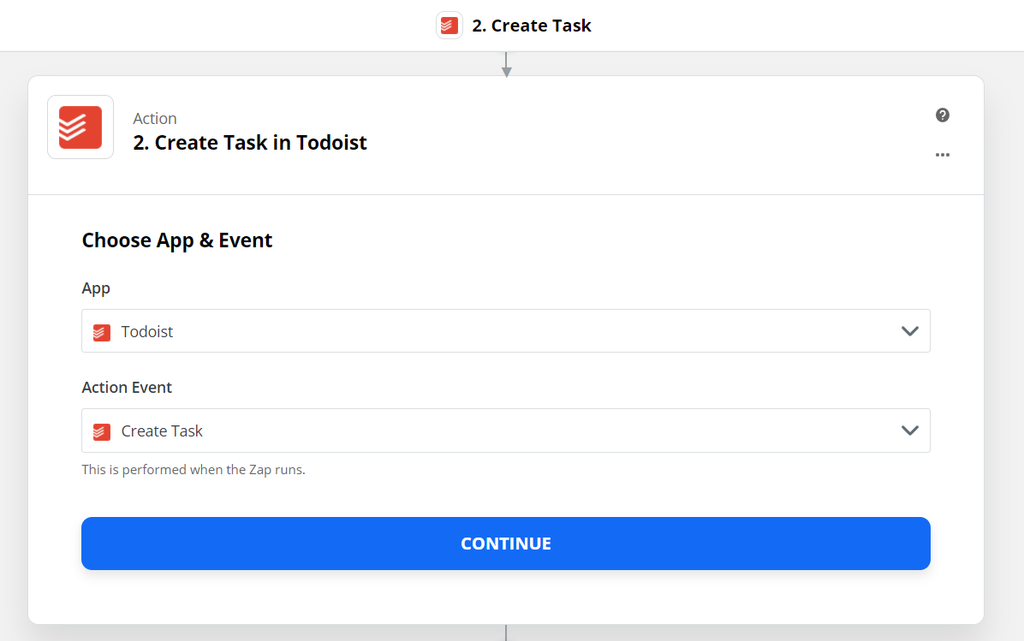Click the Todoist checkmark logo beside the Action label
This screenshot has width=1024, height=641.
(x=80, y=127)
